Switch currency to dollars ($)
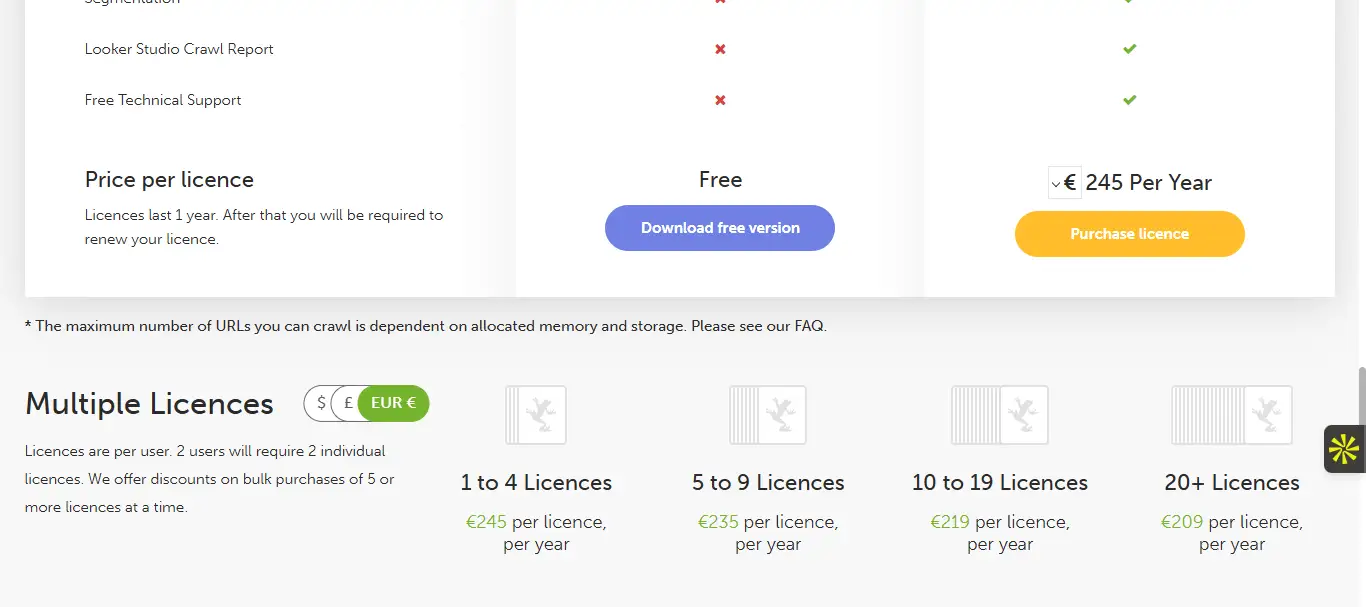This screenshot has width=1366, height=607. point(320,403)
